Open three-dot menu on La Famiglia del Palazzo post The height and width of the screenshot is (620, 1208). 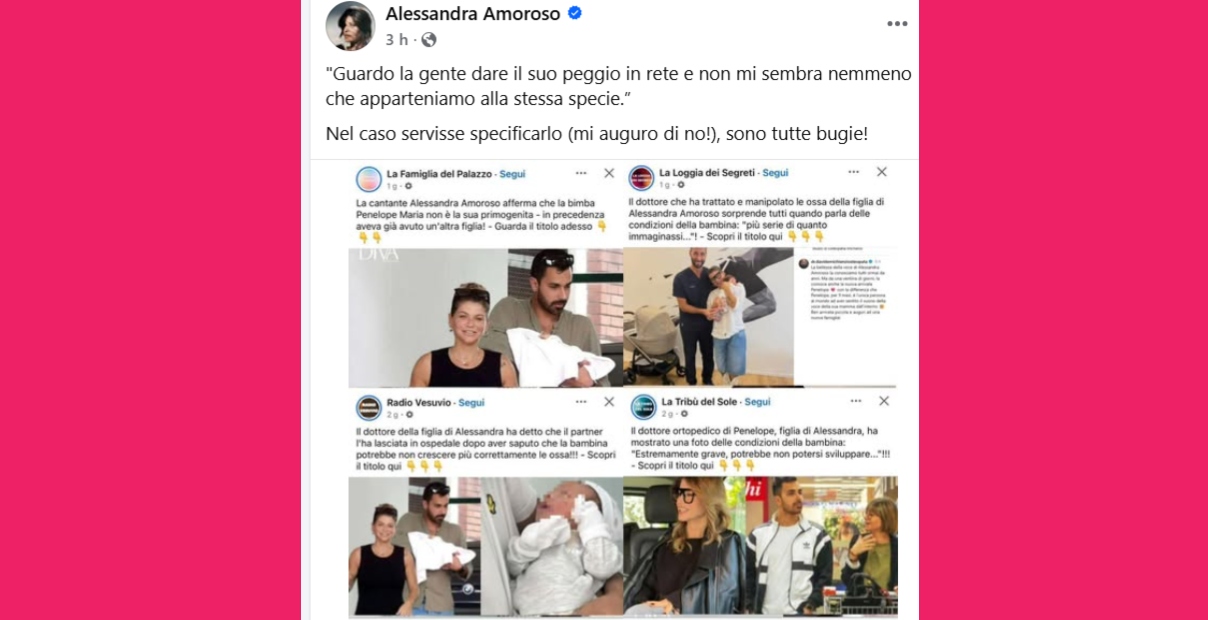point(581,173)
